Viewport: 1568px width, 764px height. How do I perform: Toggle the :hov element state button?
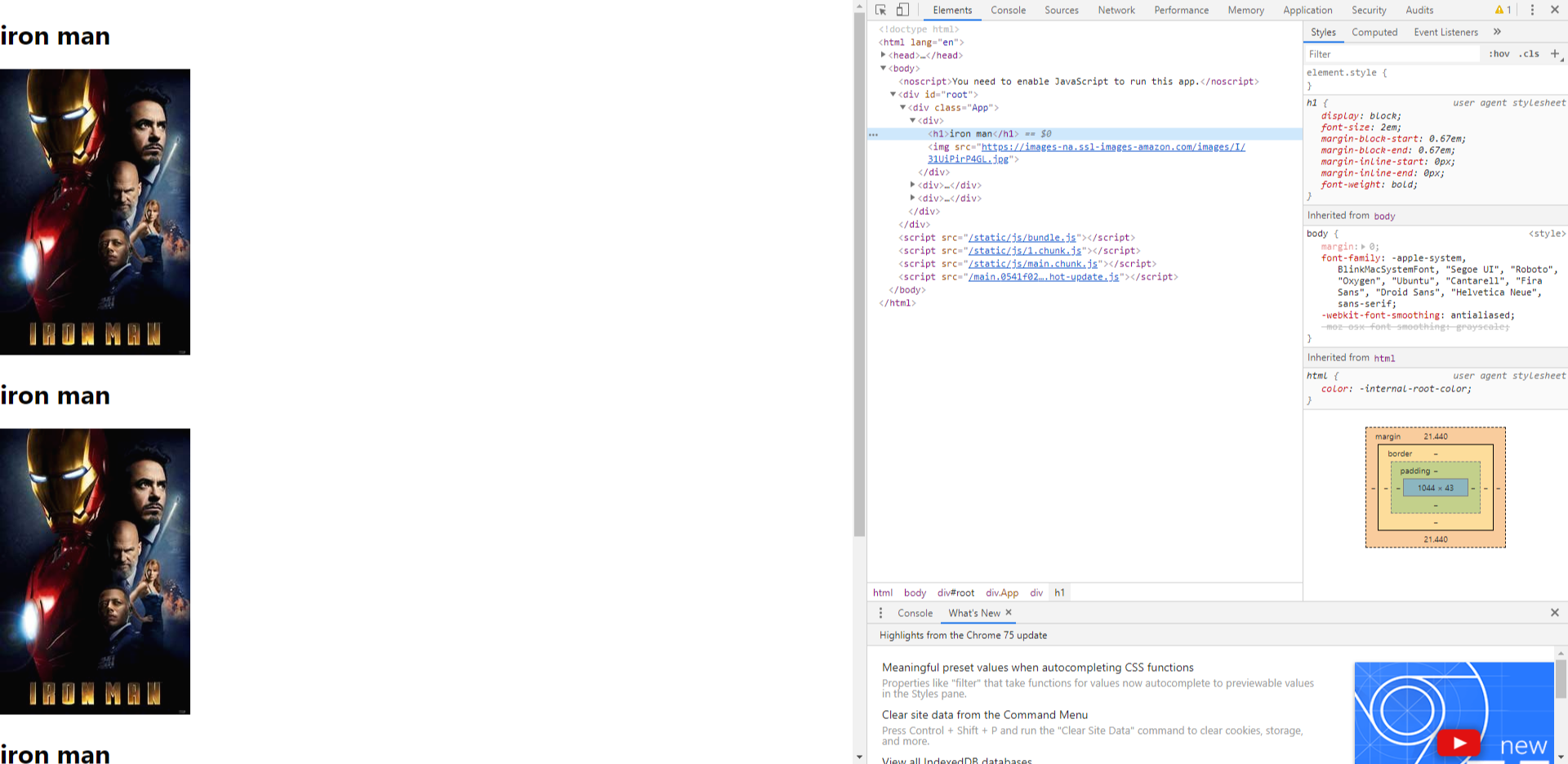[x=1499, y=54]
